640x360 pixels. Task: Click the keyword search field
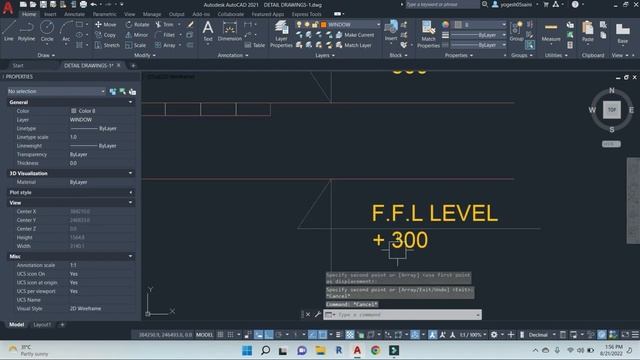point(442,4)
